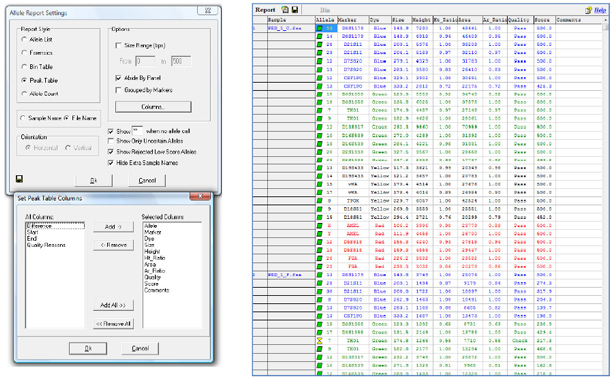Select Allele List report style
616x381 pixels.
(24, 39)
